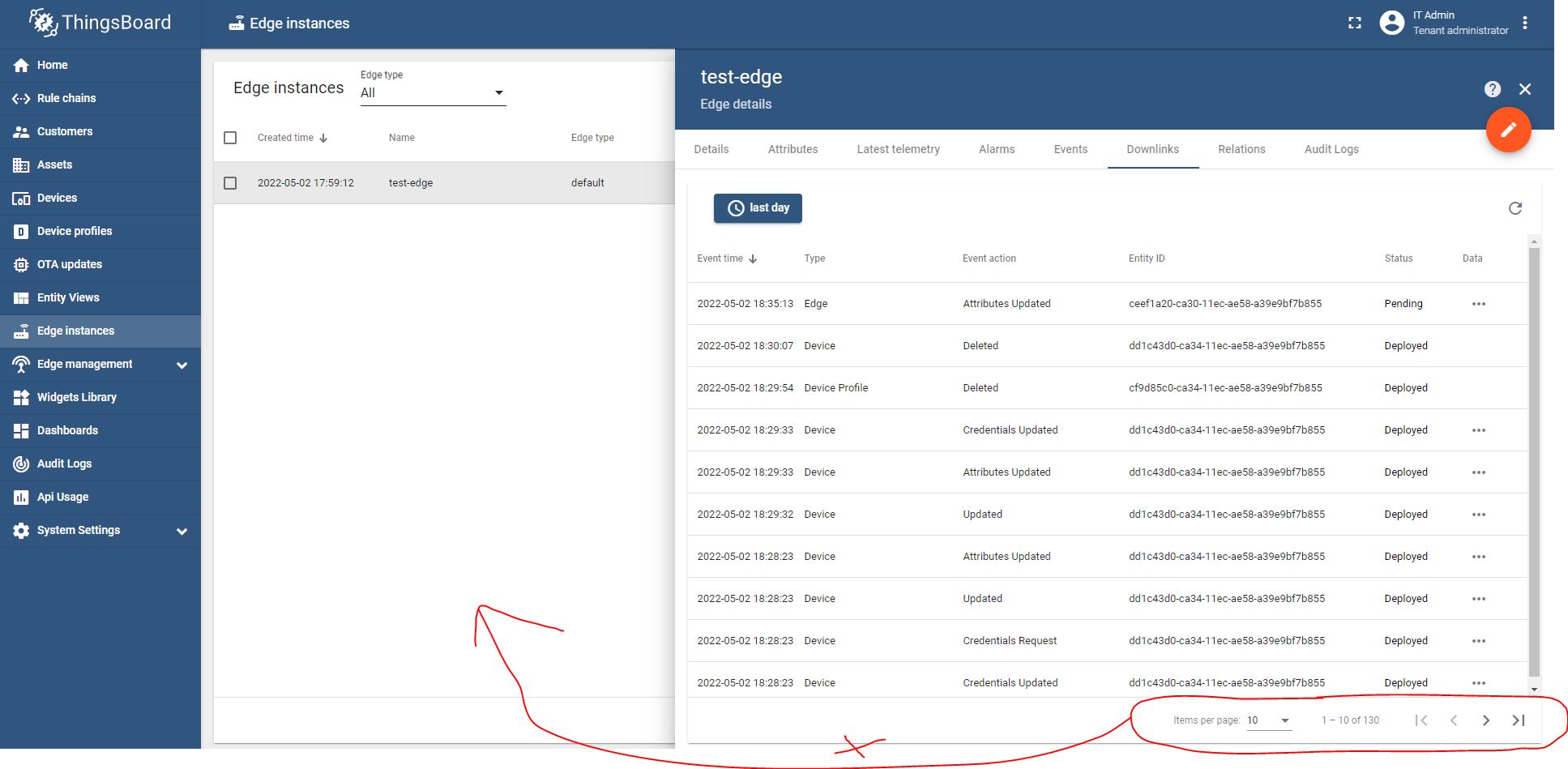Navigate to Dashboards
Image resolution: width=1568 pixels, height=769 pixels.
[x=66, y=430]
